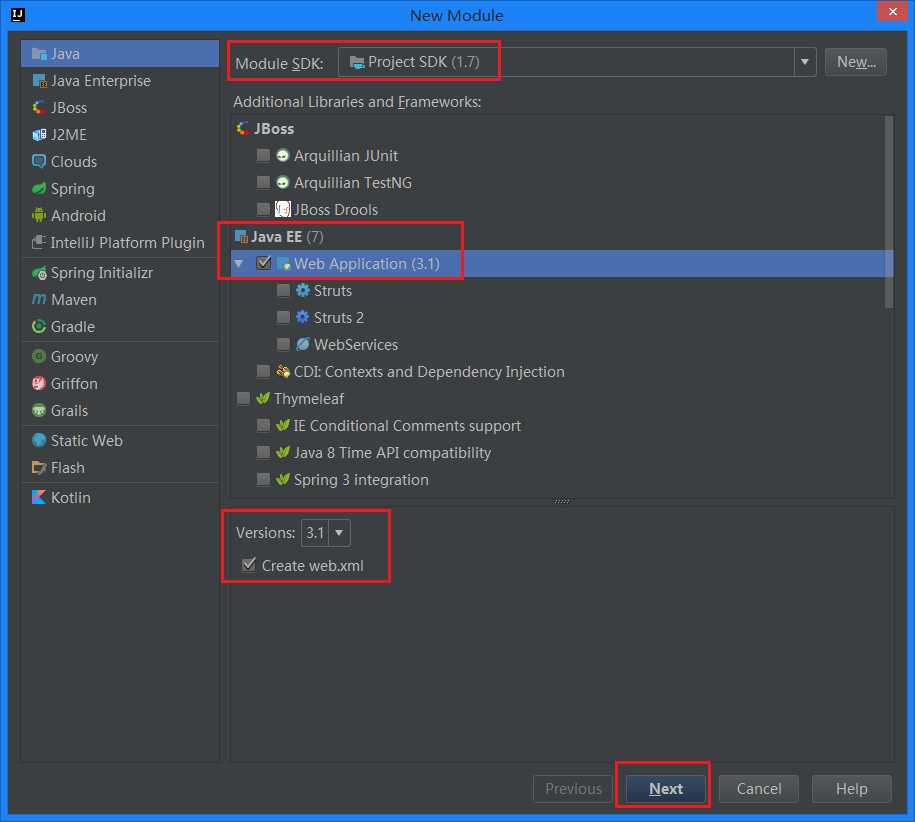Check the Thymeleaf framework checkbox
Screen dimensions: 915x822
[x=243, y=398]
